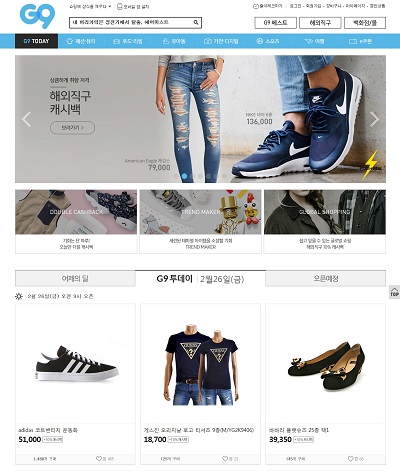Click the search magnifier icon
Screen dimensions: 400x471
coord(196,22)
